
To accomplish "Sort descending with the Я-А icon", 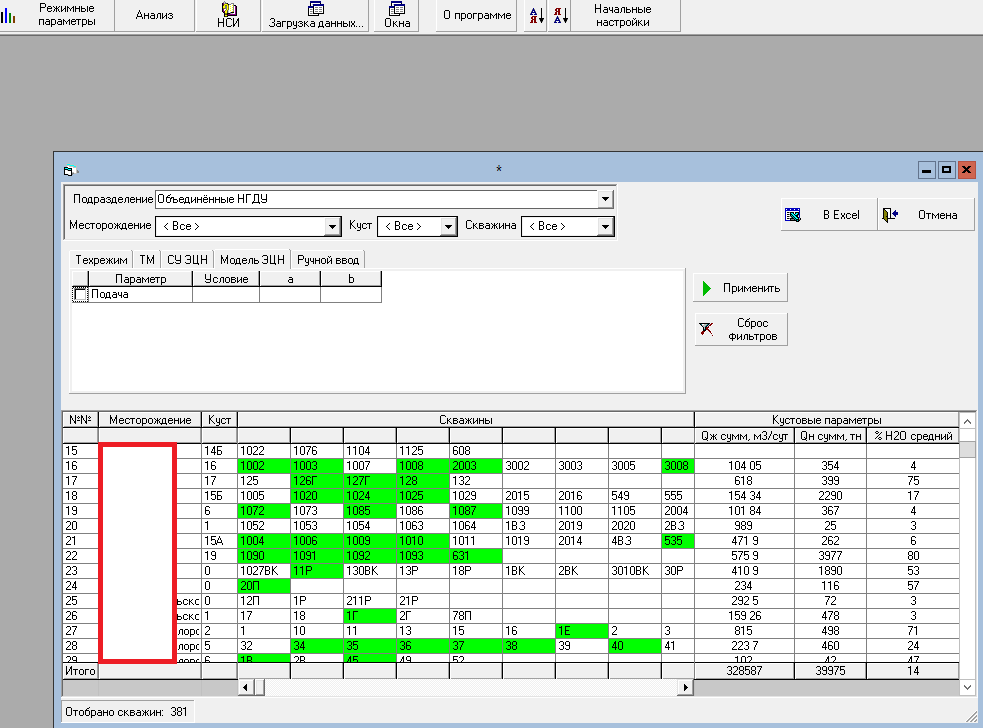I will tap(560, 15).
